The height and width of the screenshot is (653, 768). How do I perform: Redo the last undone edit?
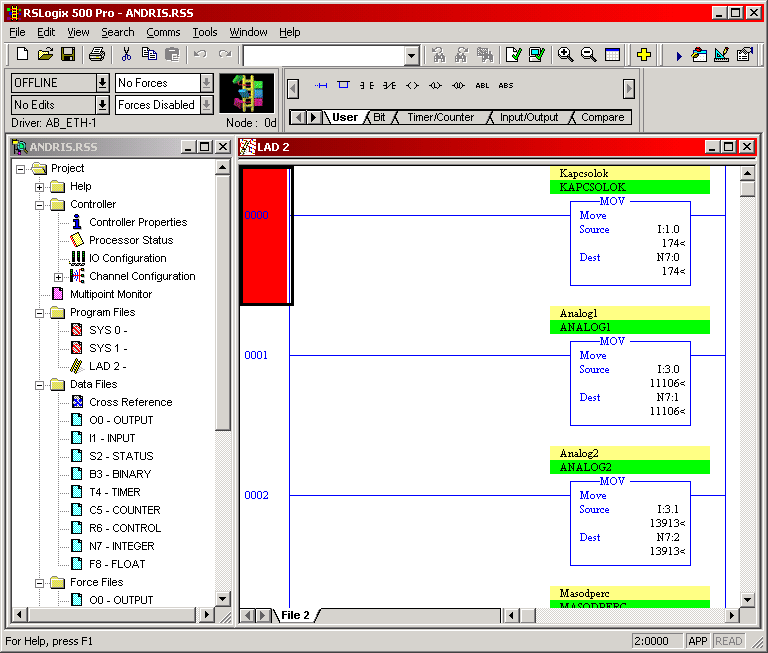point(225,54)
